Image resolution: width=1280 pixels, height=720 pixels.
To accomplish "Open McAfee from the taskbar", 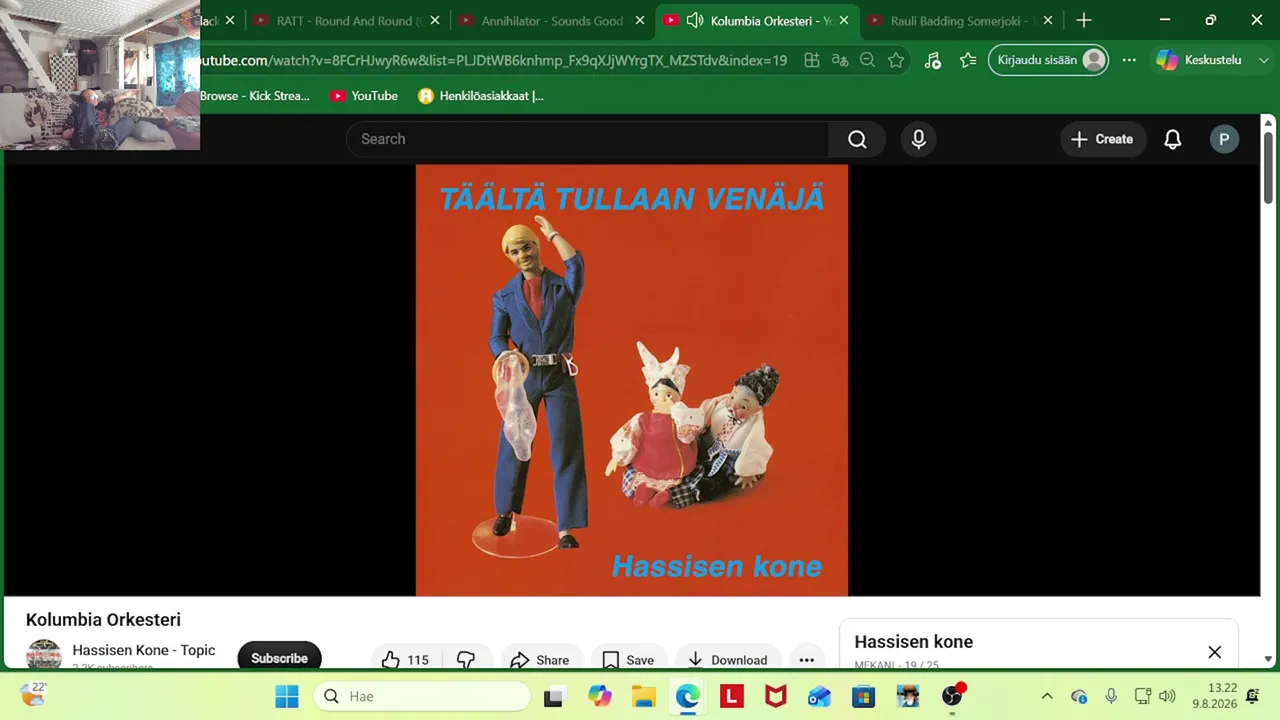I will pyautogui.click(x=775, y=696).
